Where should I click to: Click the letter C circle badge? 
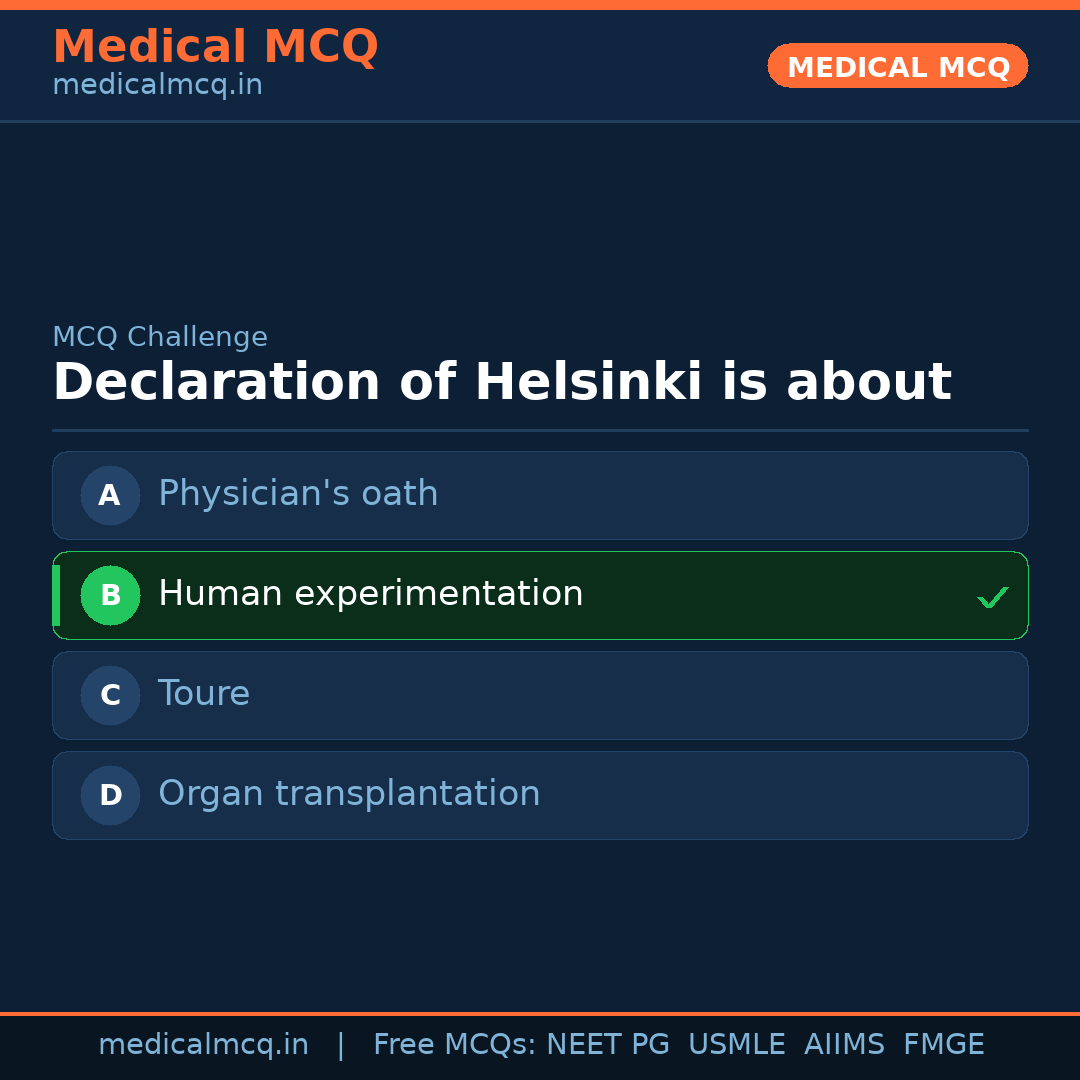pos(110,695)
